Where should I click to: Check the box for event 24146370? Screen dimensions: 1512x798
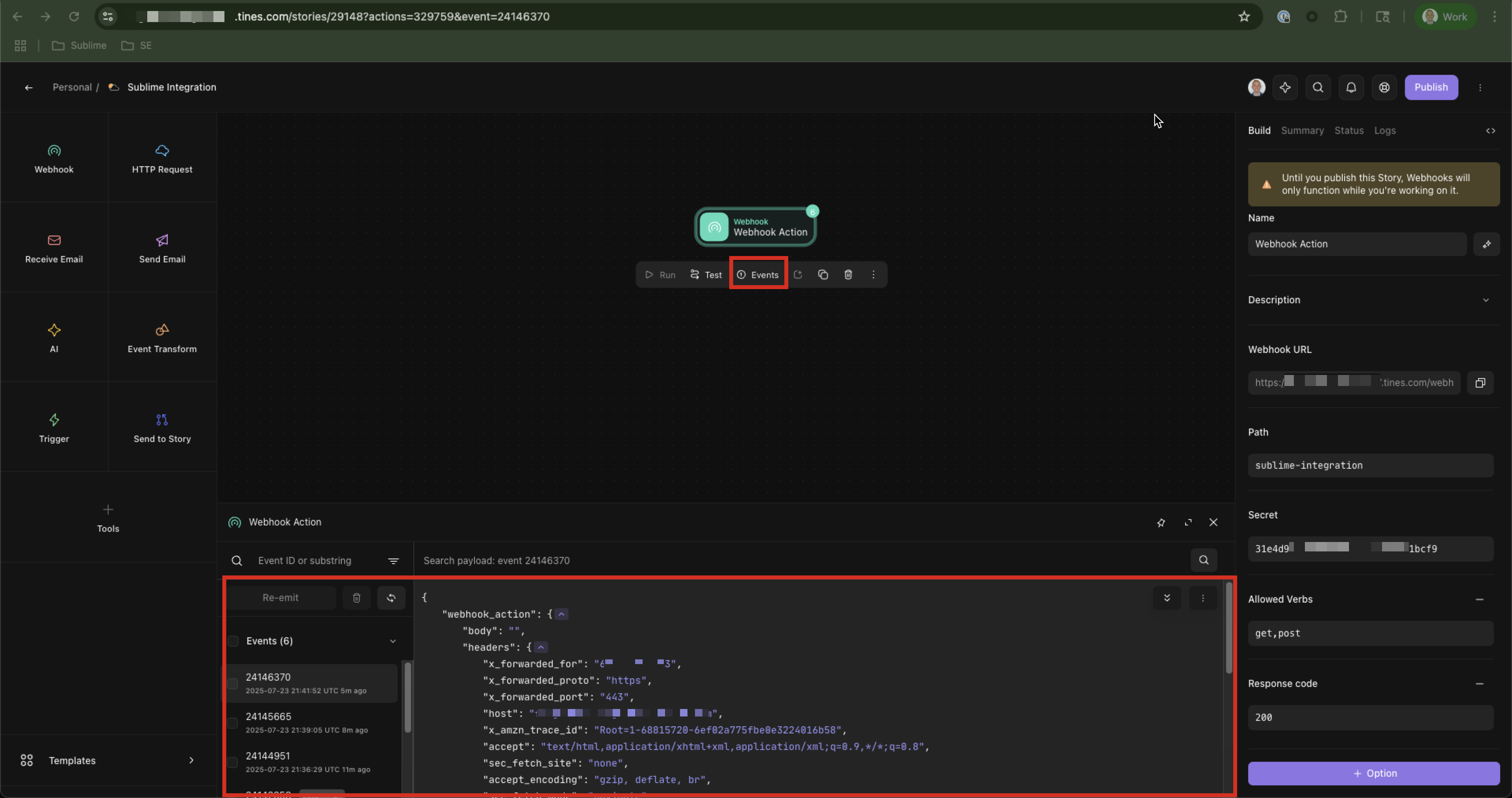tap(233, 683)
